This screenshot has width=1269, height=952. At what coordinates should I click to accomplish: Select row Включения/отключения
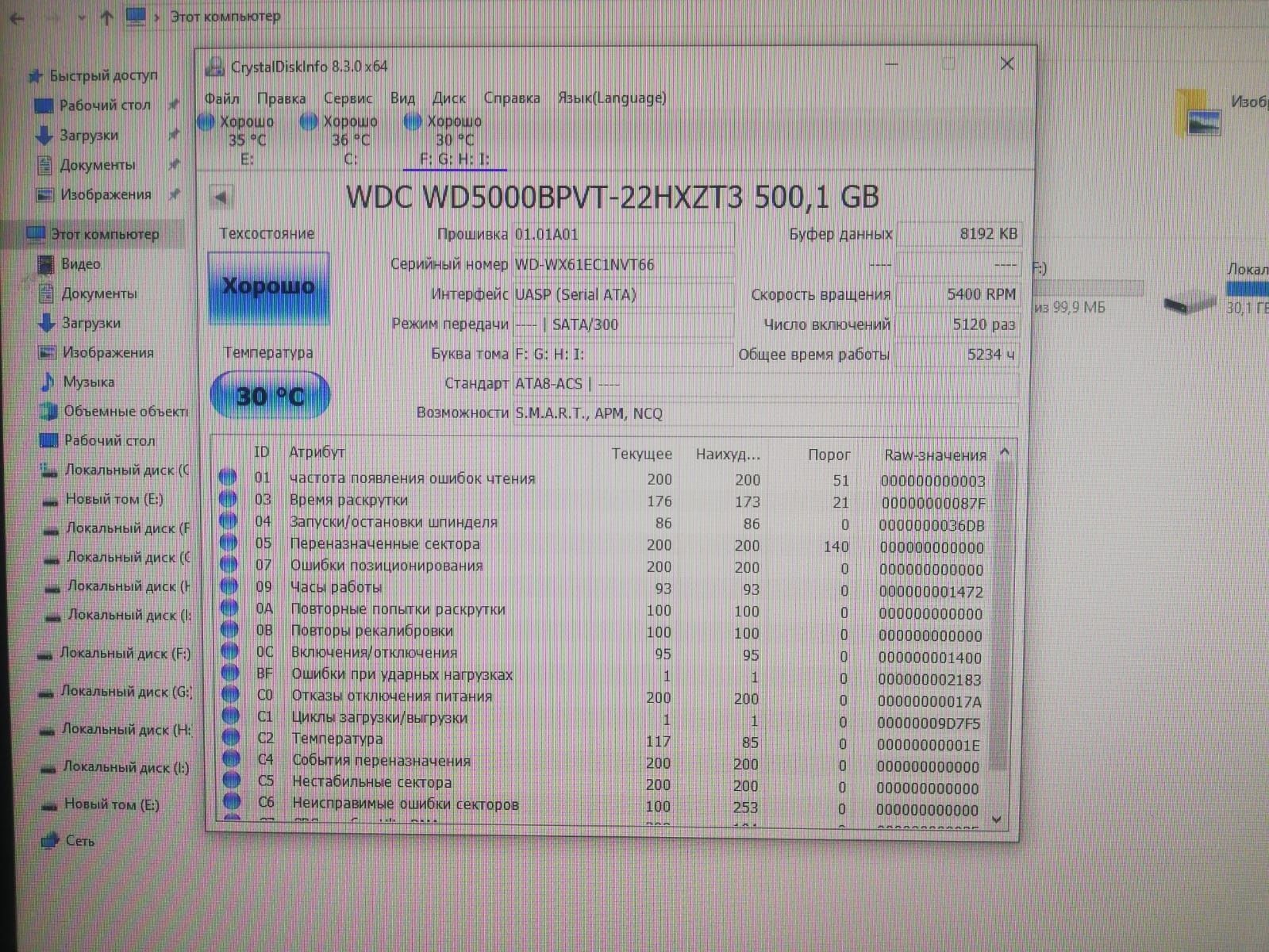click(x=603, y=654)
